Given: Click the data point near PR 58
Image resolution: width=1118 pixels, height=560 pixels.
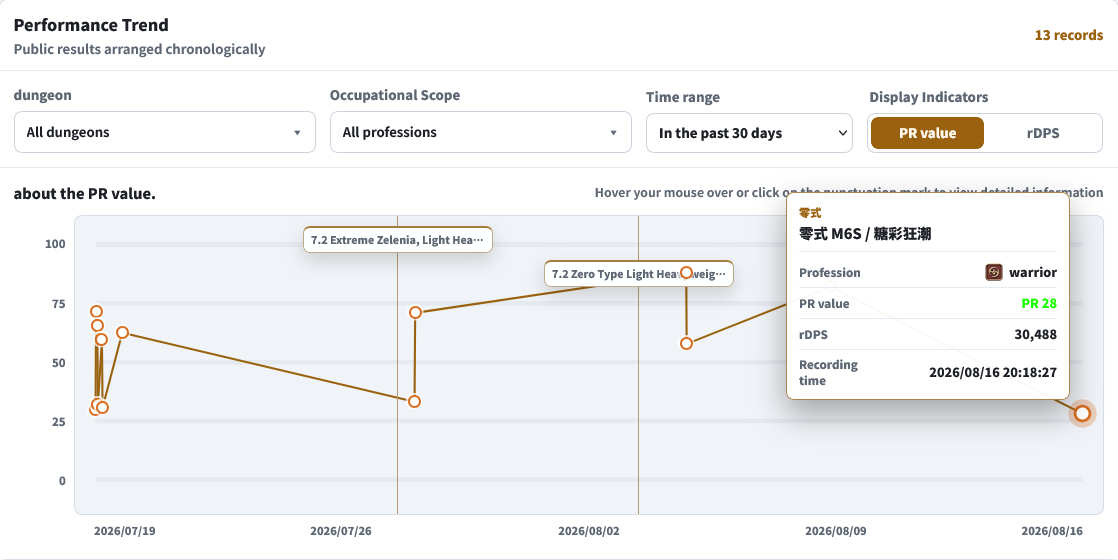Looking at the screenshot, I should tap(686, 343).
